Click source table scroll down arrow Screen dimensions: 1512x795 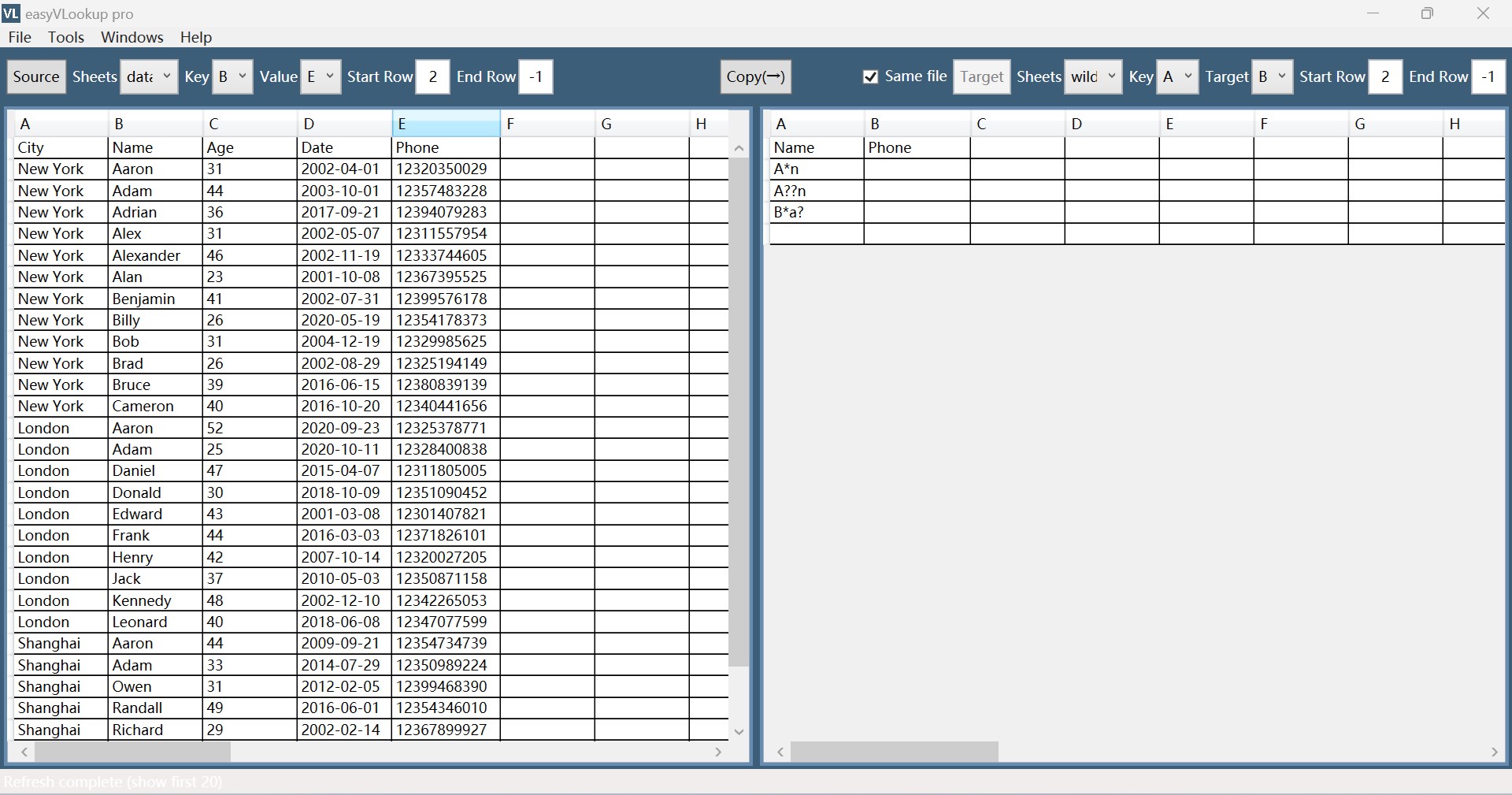click(739, 731)
